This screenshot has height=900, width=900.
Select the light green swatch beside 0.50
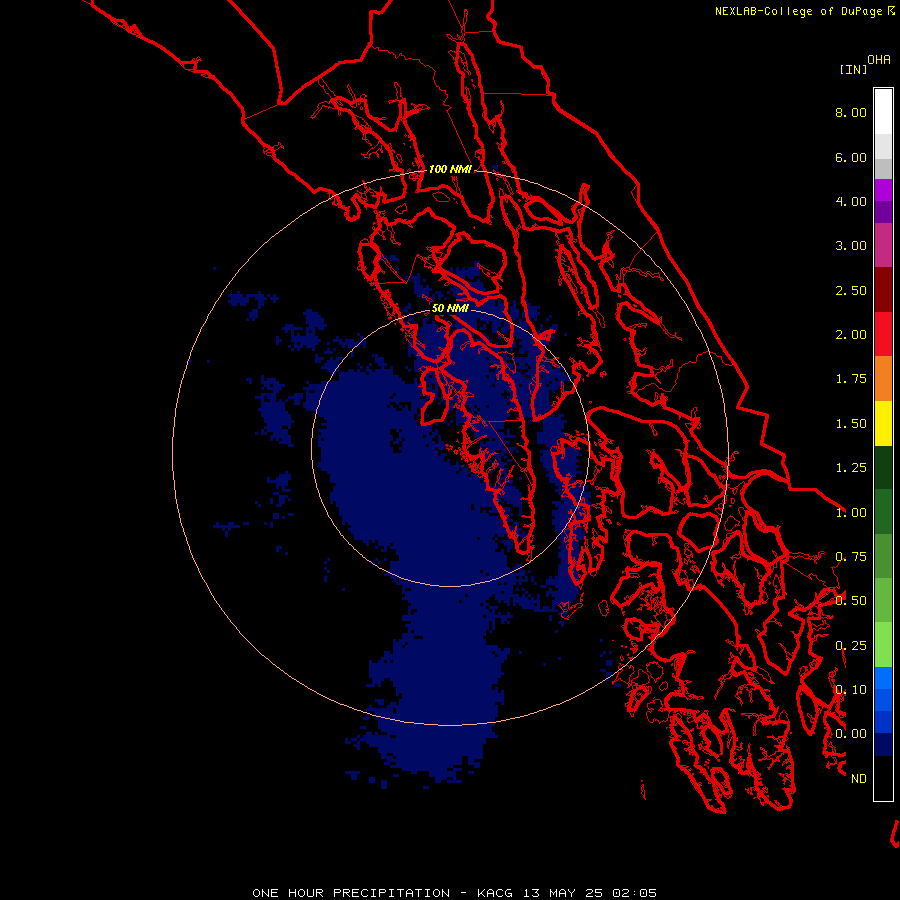click(x=883, y=600)
